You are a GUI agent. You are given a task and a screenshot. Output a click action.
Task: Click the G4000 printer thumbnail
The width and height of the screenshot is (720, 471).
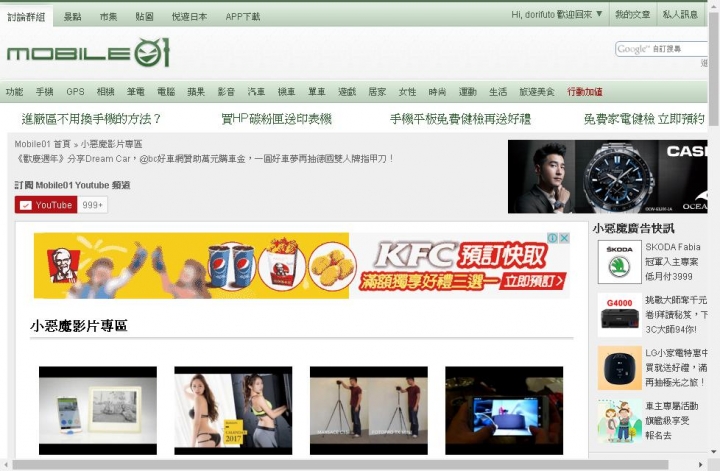pos(619,315)
